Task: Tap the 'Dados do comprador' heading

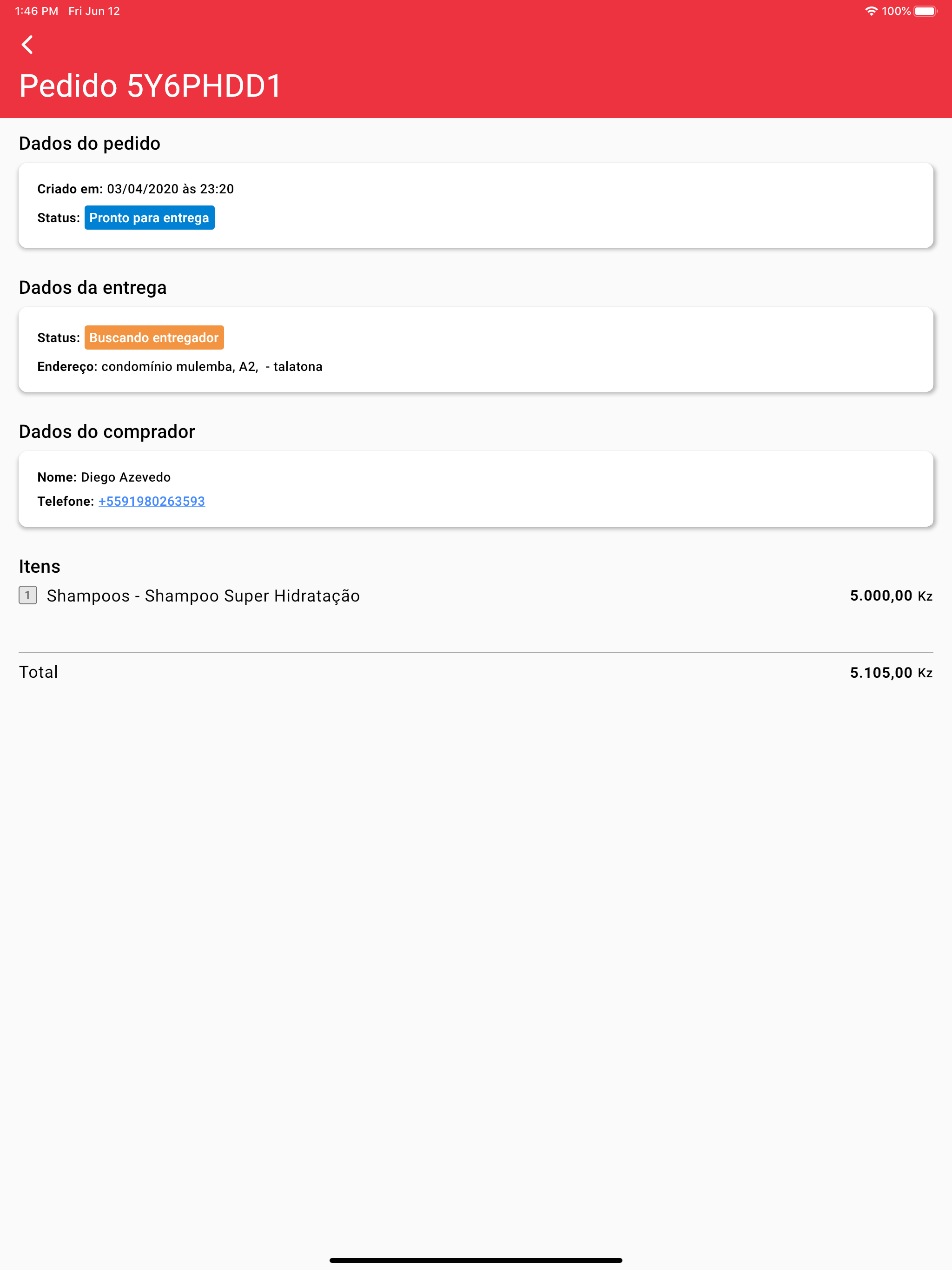Action: (107, 431)
